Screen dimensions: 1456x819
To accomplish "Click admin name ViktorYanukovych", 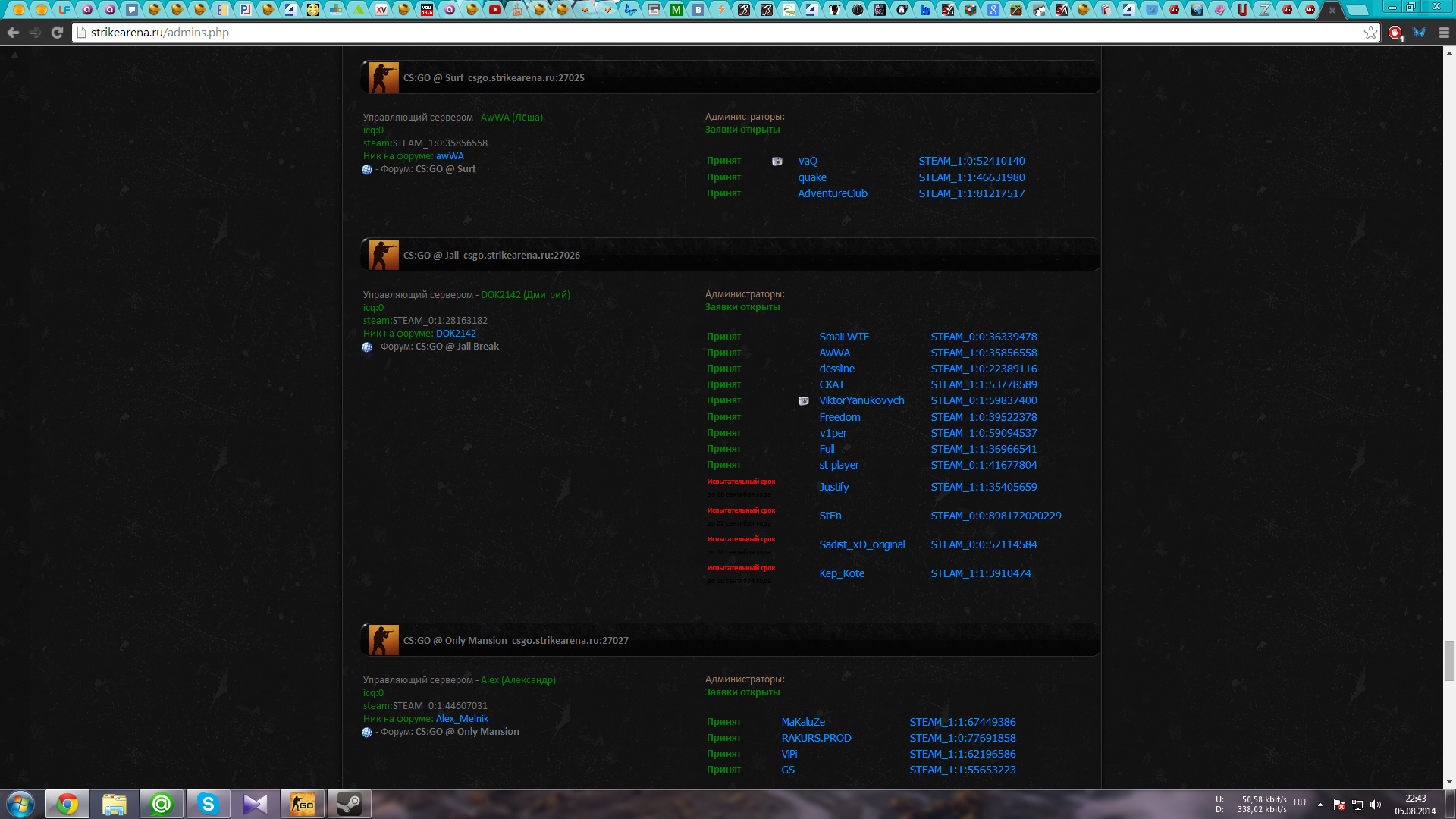I will click(861, 400).
